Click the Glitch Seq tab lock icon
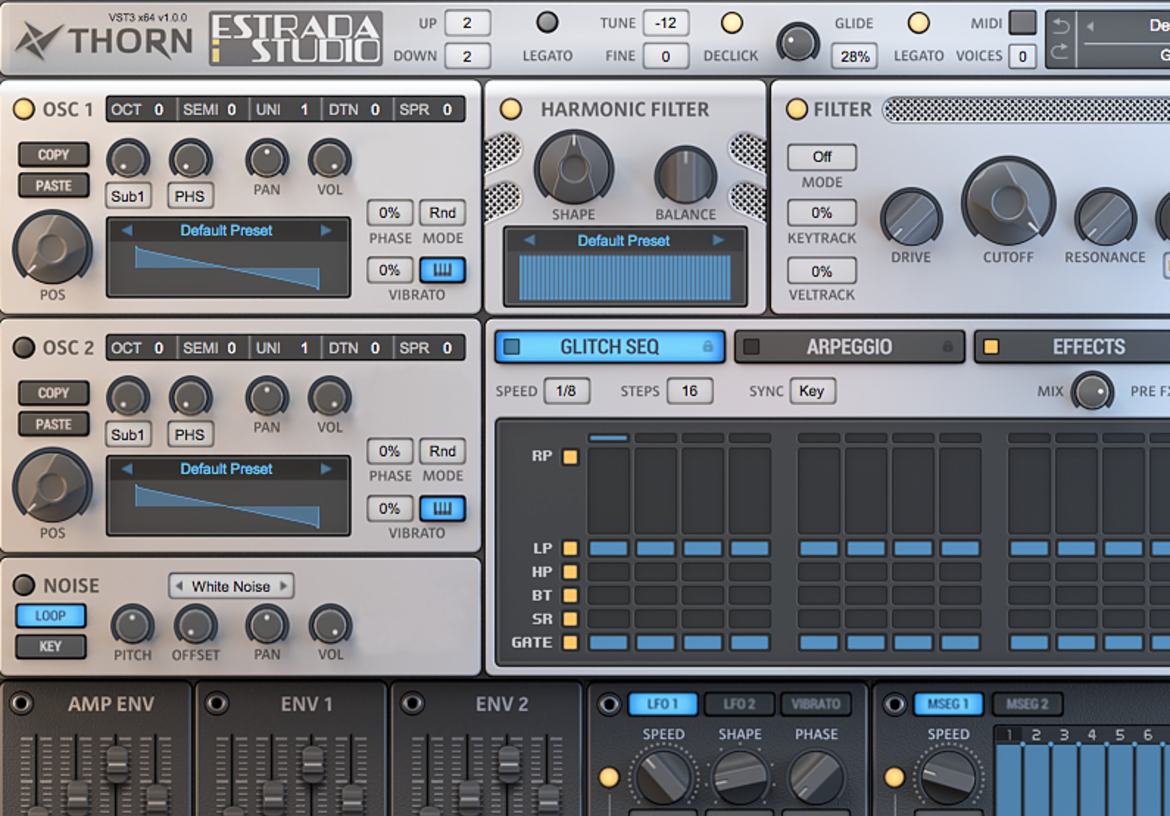 click(x=707, y=346)
